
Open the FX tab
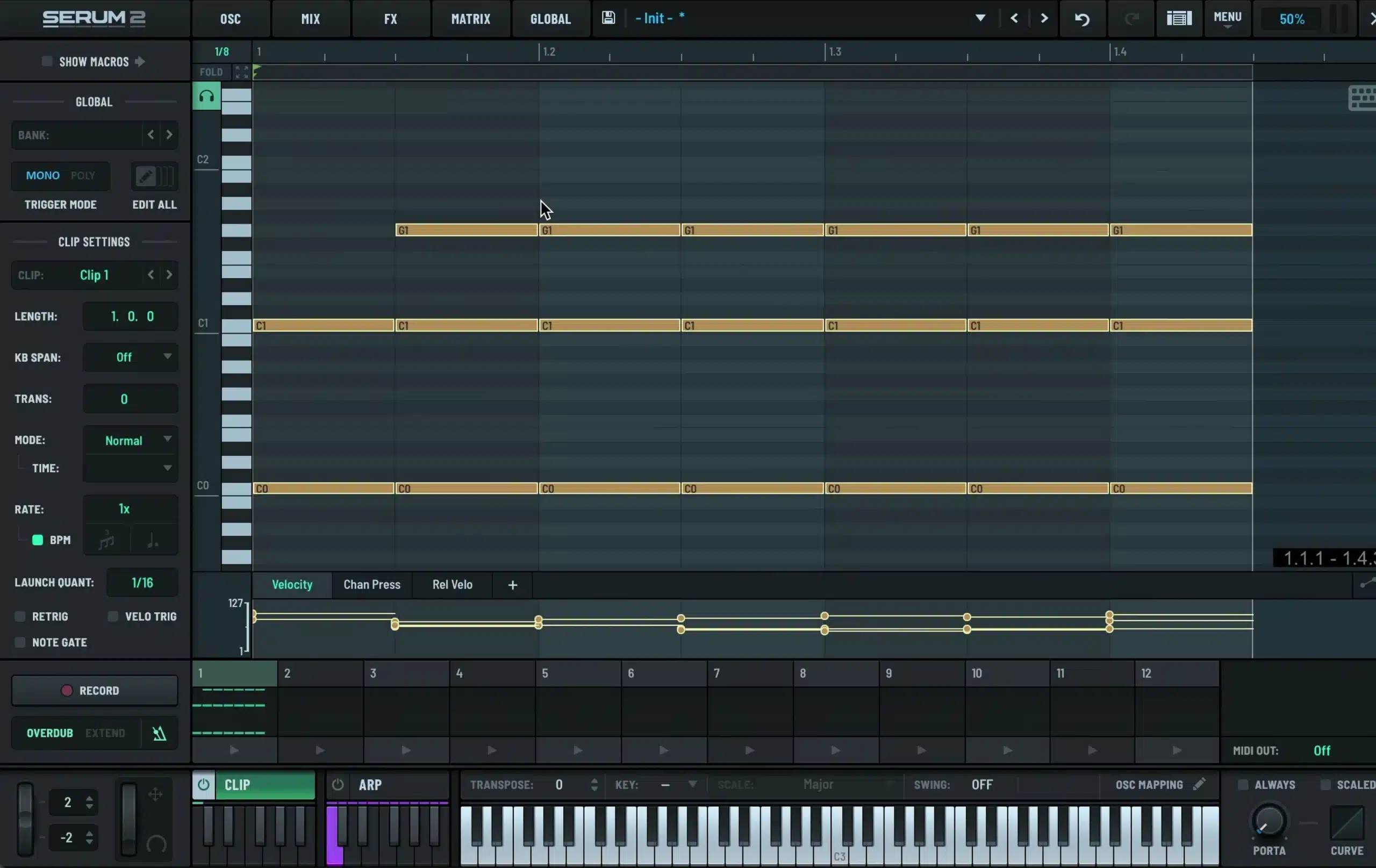click(x=390, y=19)
